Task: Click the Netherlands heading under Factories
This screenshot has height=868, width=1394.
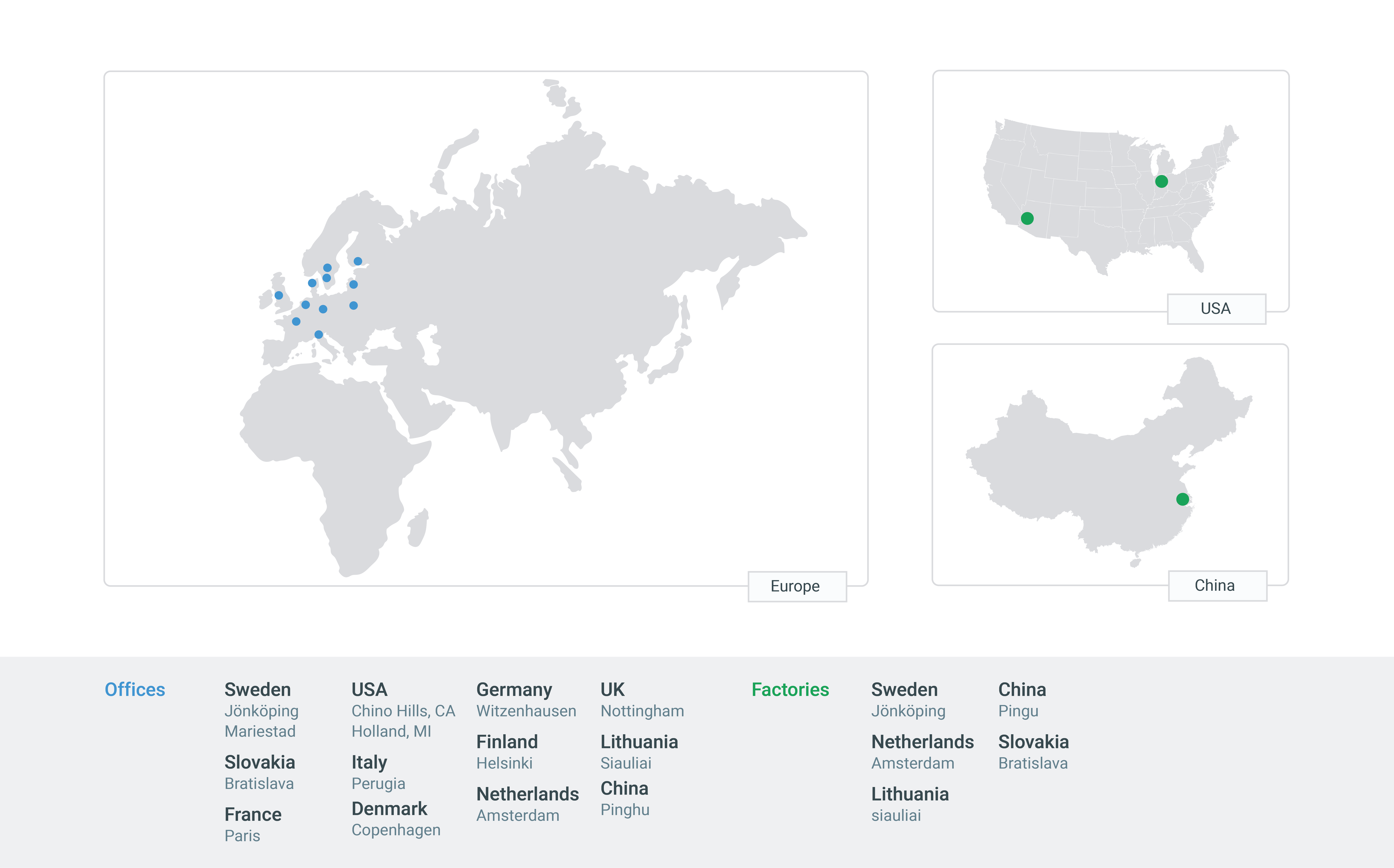Action: point(922,742)
